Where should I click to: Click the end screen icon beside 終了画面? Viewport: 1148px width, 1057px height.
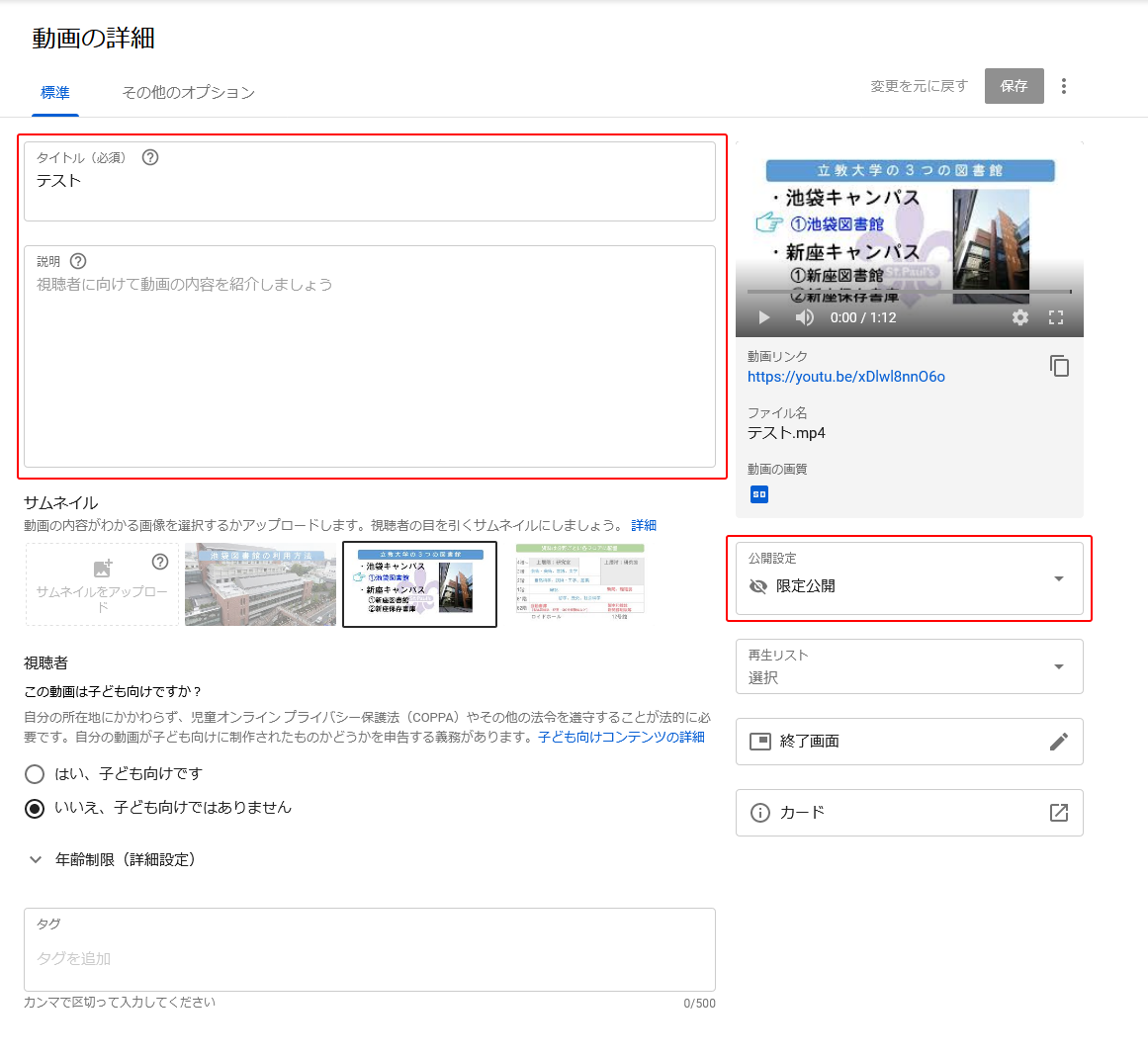tap(760, 742)
